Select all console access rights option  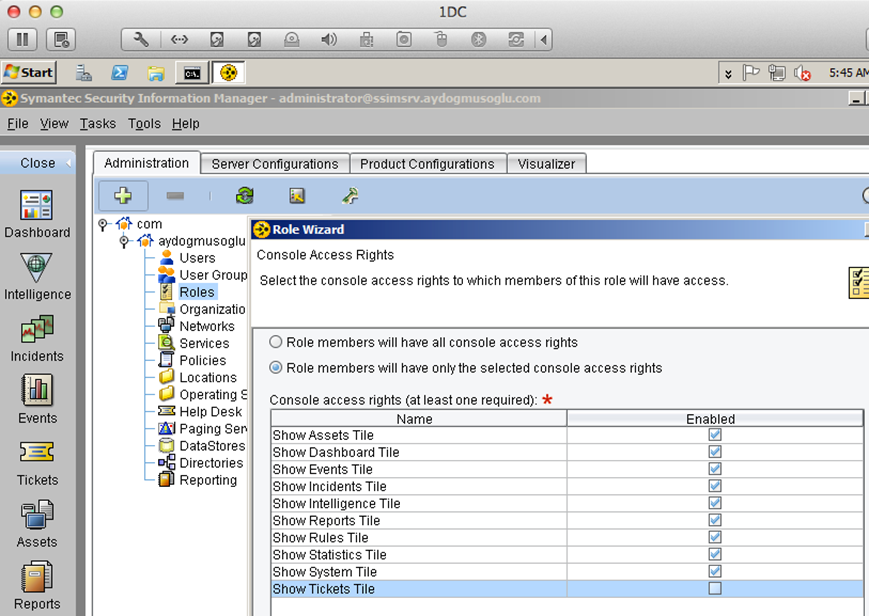click(x=275, y=342)
